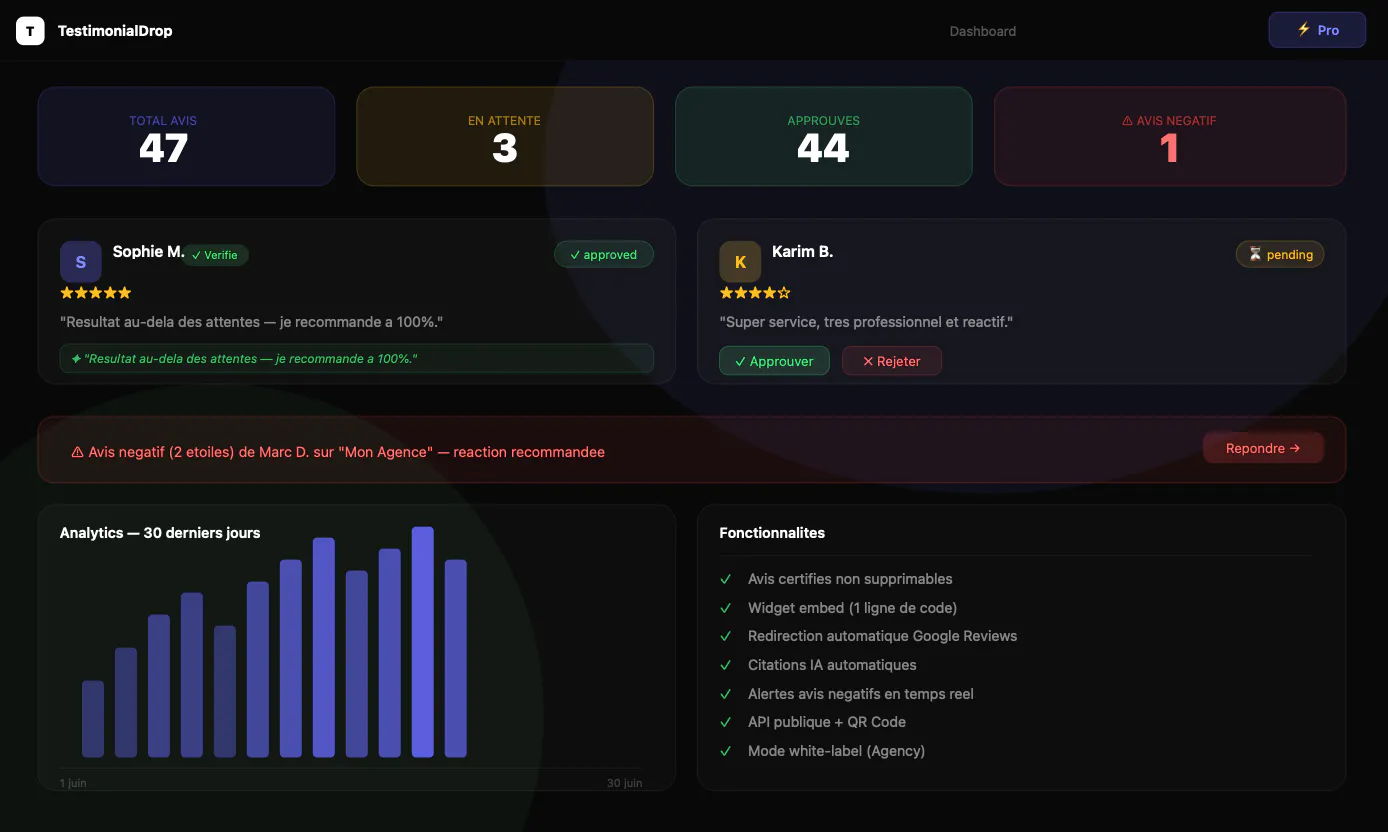Image resolution: width=1388 pixels, height=832 pixels.
Task: Click the approved status badge on Sophie's review
Action: 604,254
